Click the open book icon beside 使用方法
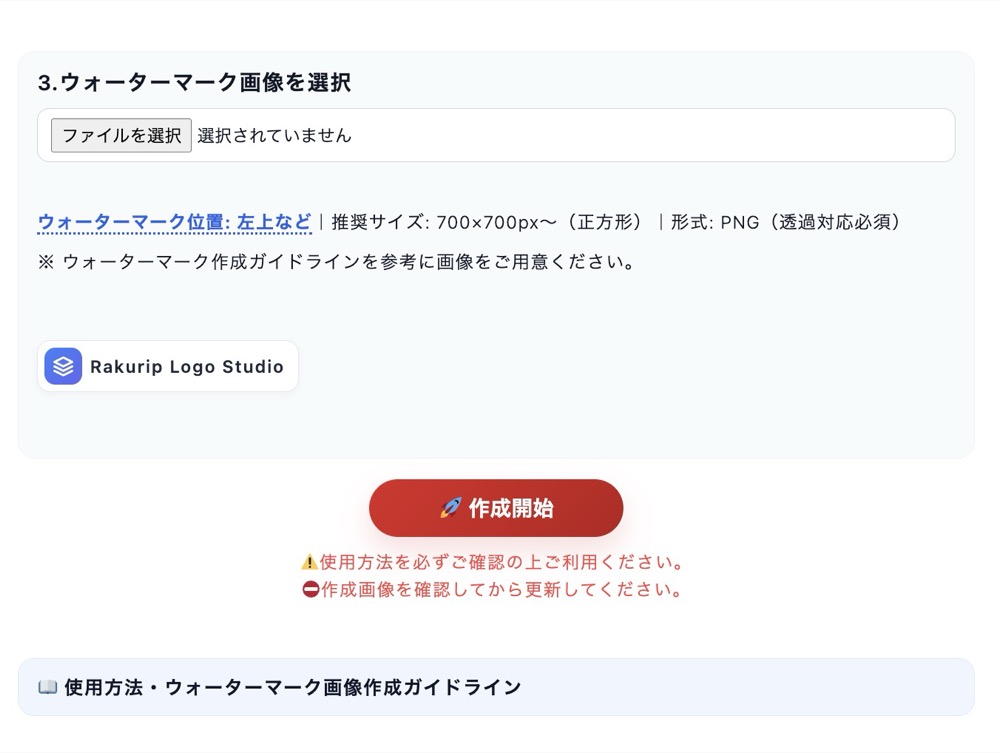Viewport: 1000px width, 753px height. (x=47, y=687)
